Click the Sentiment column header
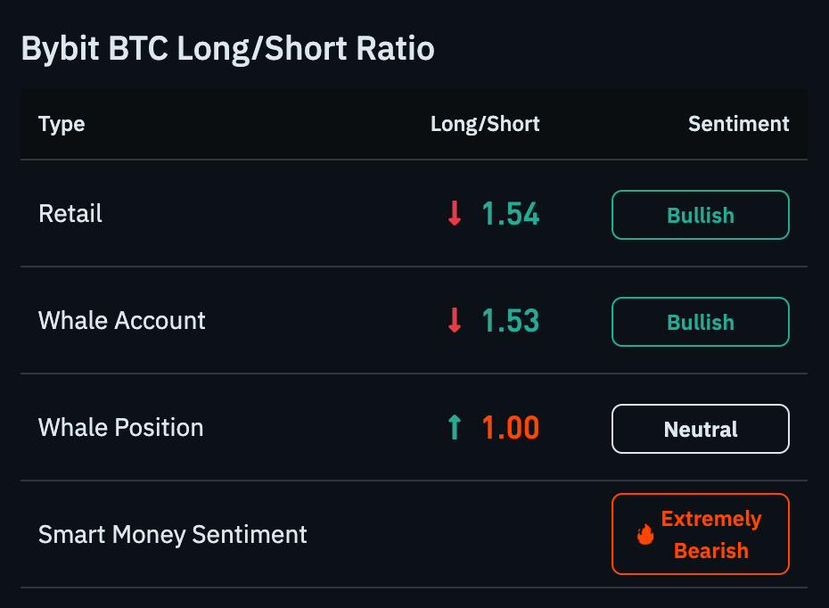The height and width of the screenshot is (608, 829). coord(739,124)
